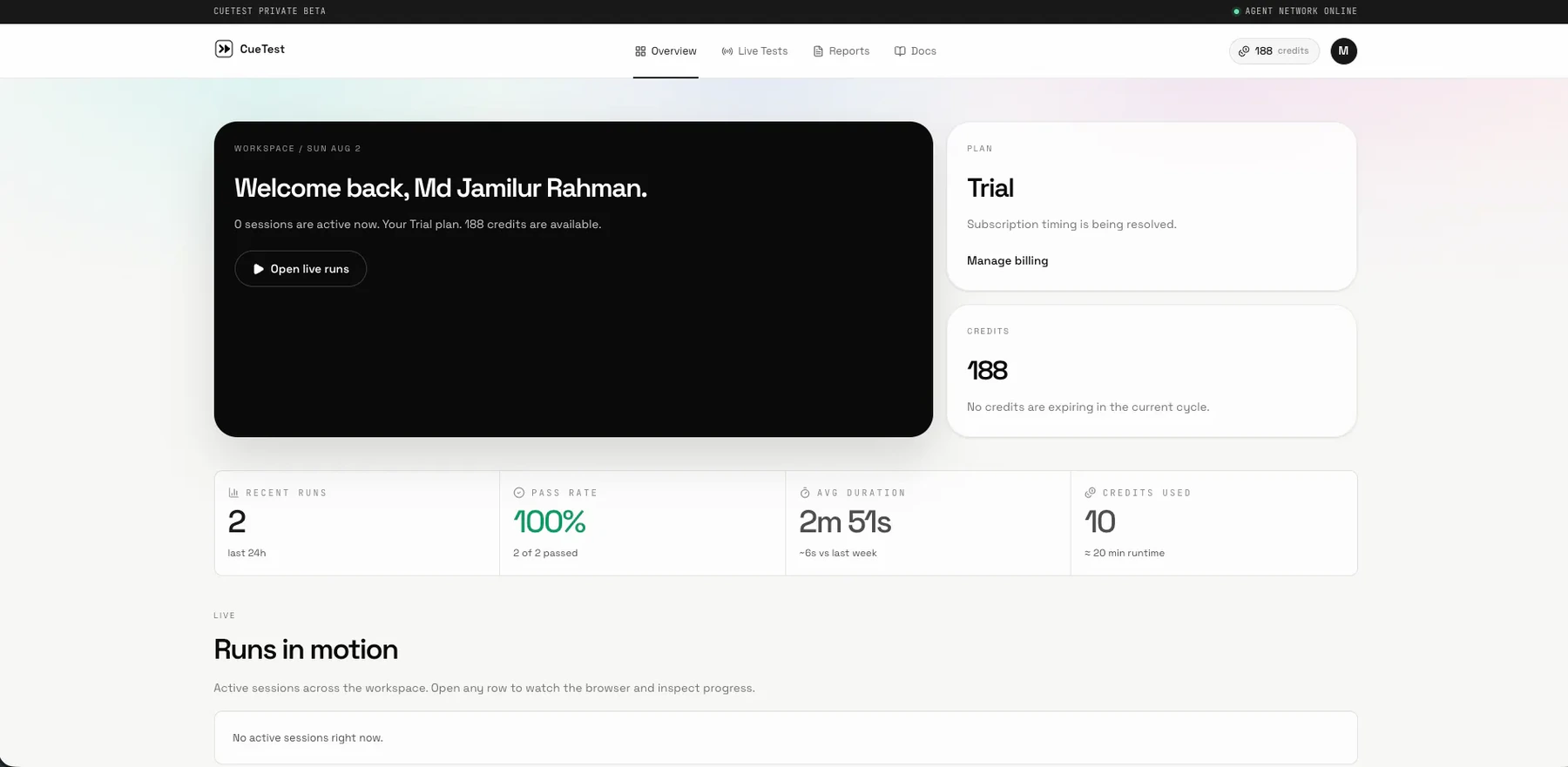The width and height of the screenshot is (1568, 767).
Task: Click the 188 value in the Credits card
Action: [987, 371]
